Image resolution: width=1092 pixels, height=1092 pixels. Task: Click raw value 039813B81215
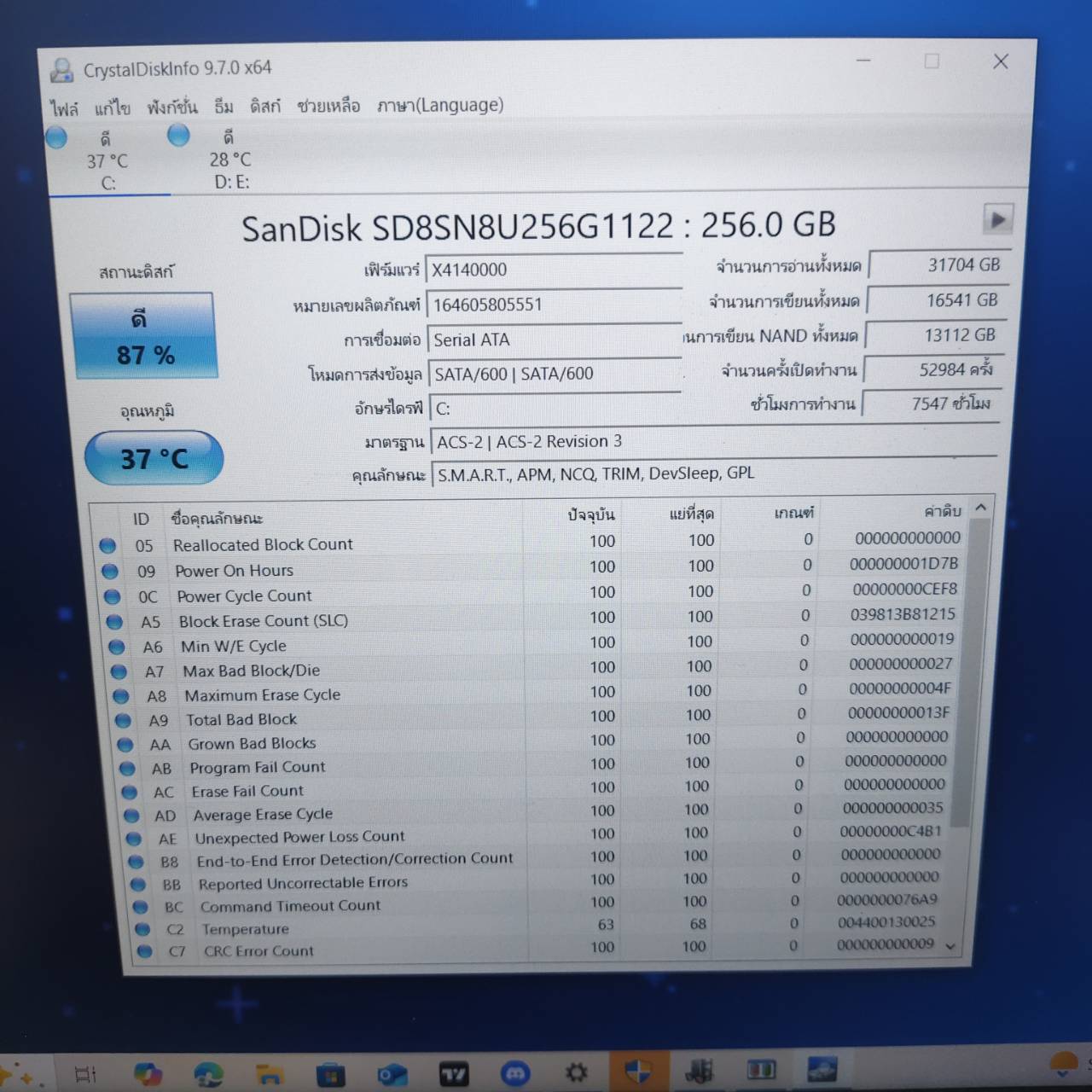[903, 614]
